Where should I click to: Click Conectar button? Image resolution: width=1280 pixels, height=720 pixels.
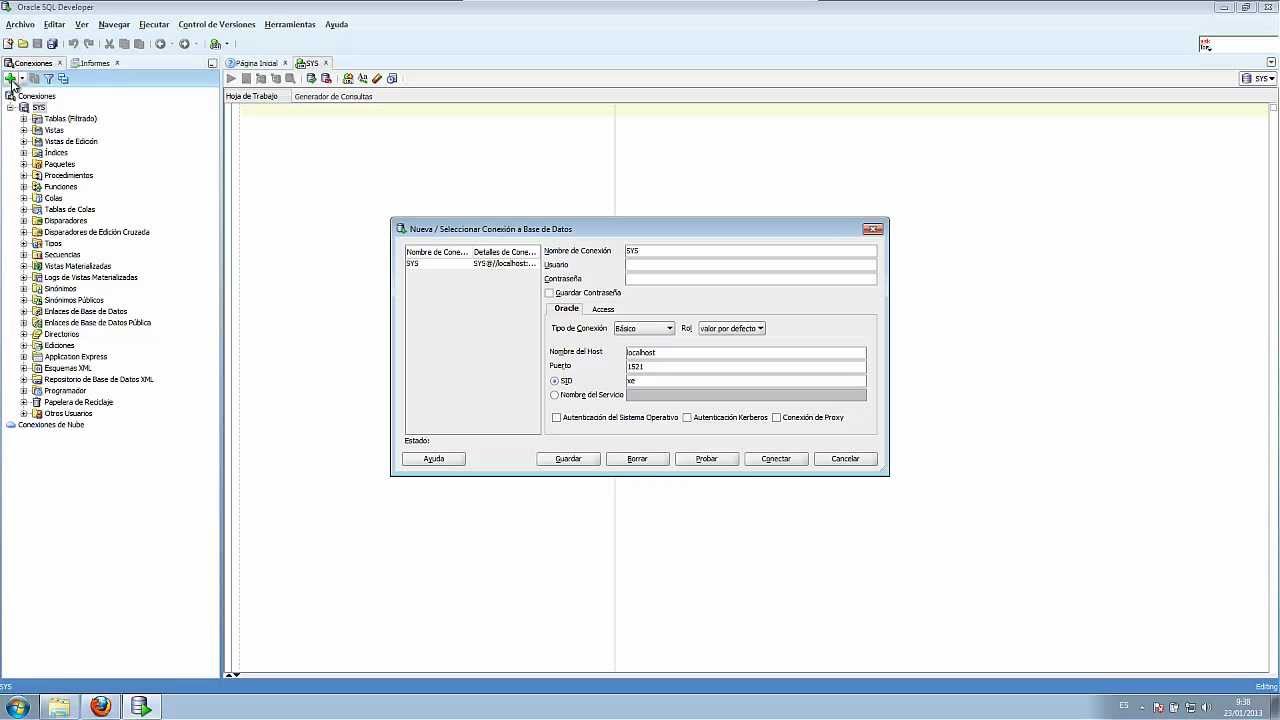pos(776,459)
